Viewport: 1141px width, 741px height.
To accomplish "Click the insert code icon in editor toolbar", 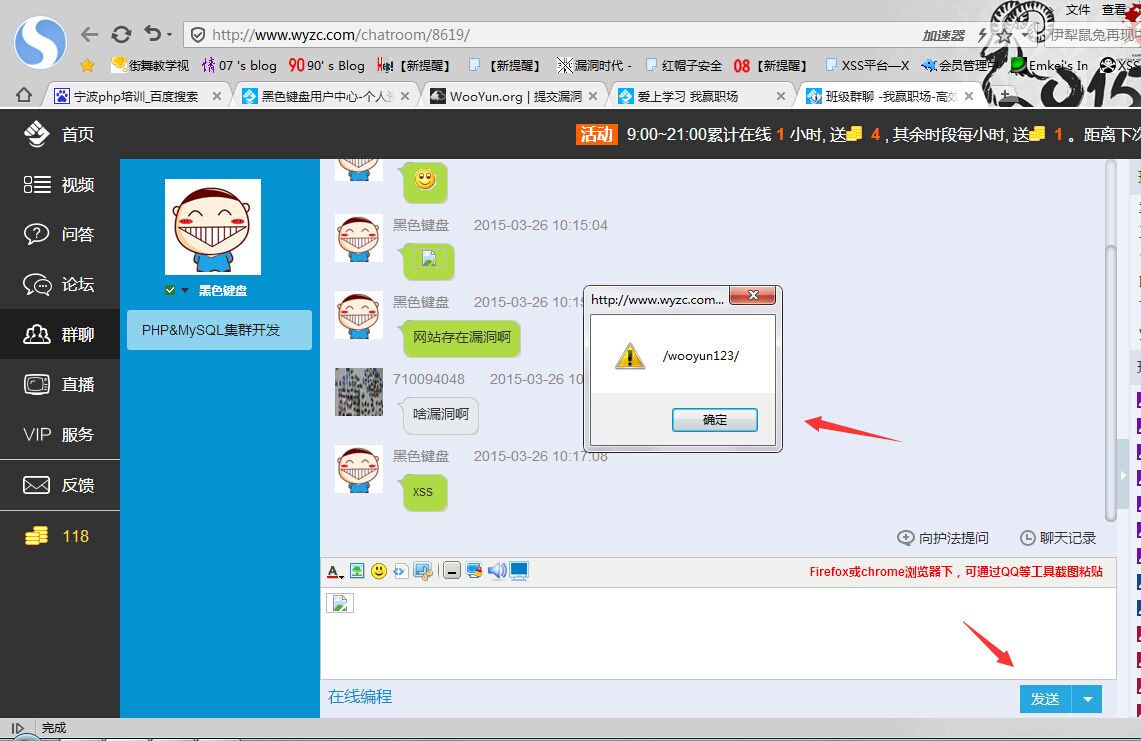I will (x=400, y=571).
